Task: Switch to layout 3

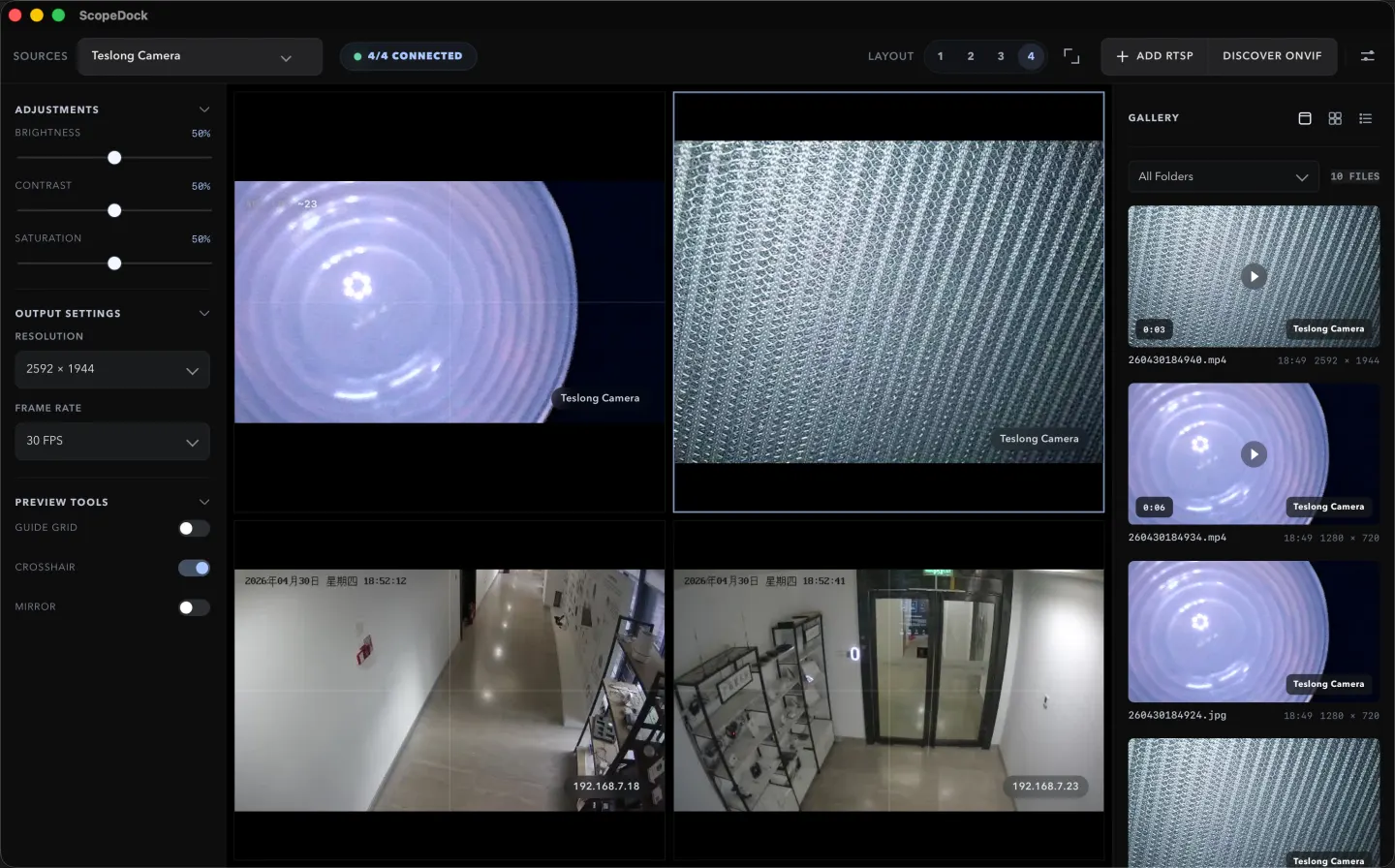Action: tap(1001, 56)
